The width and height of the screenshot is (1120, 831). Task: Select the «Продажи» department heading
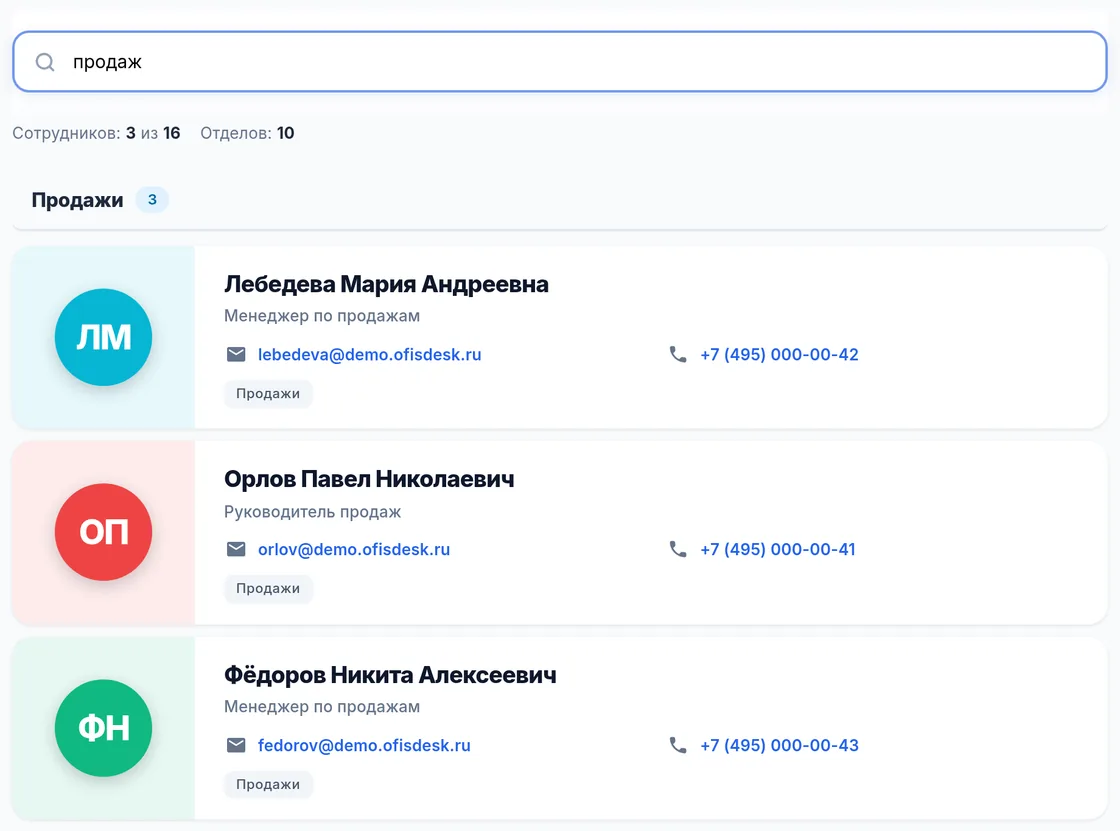[x=77, y=200]
